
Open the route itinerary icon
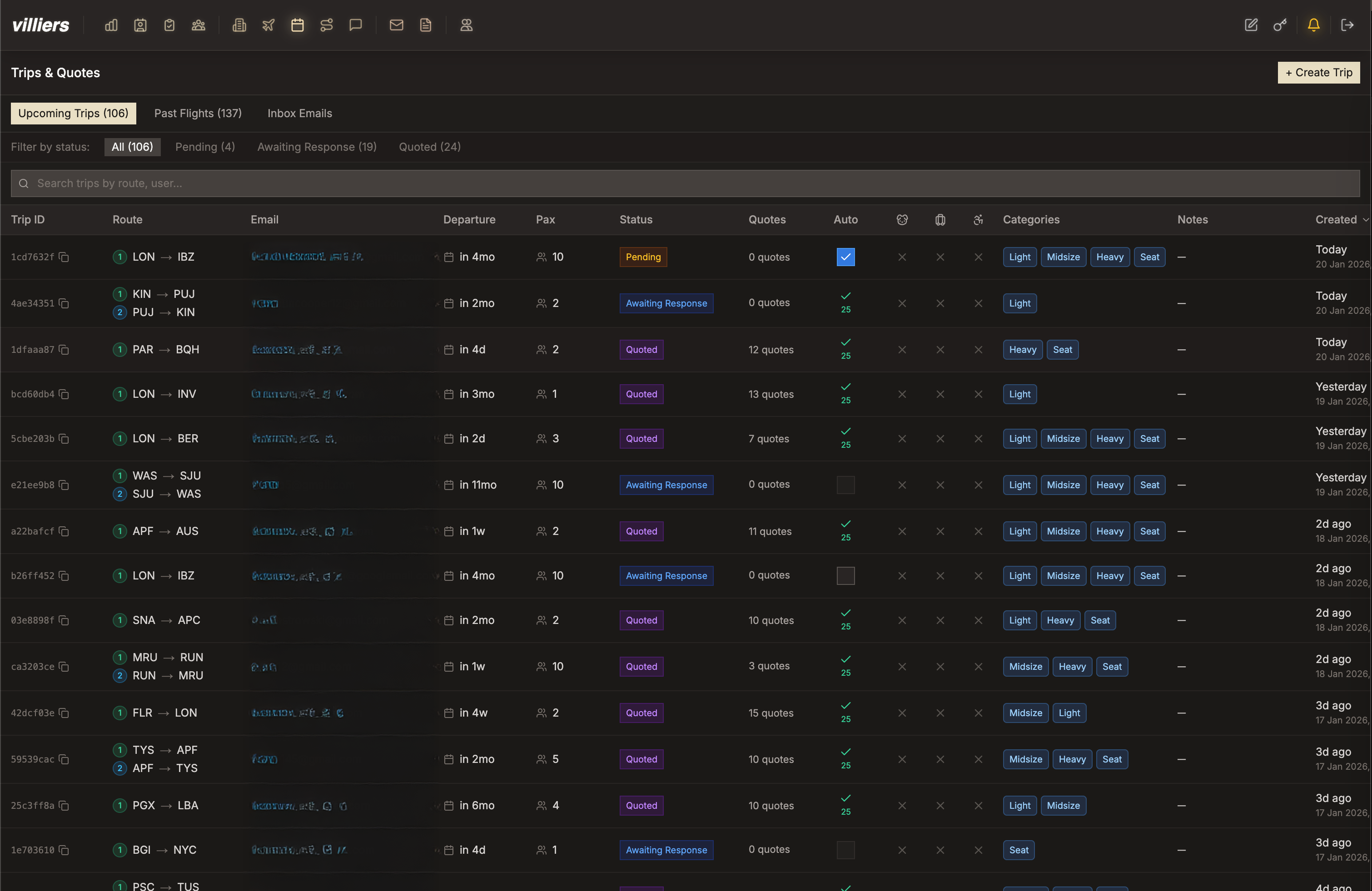[327, 25]
